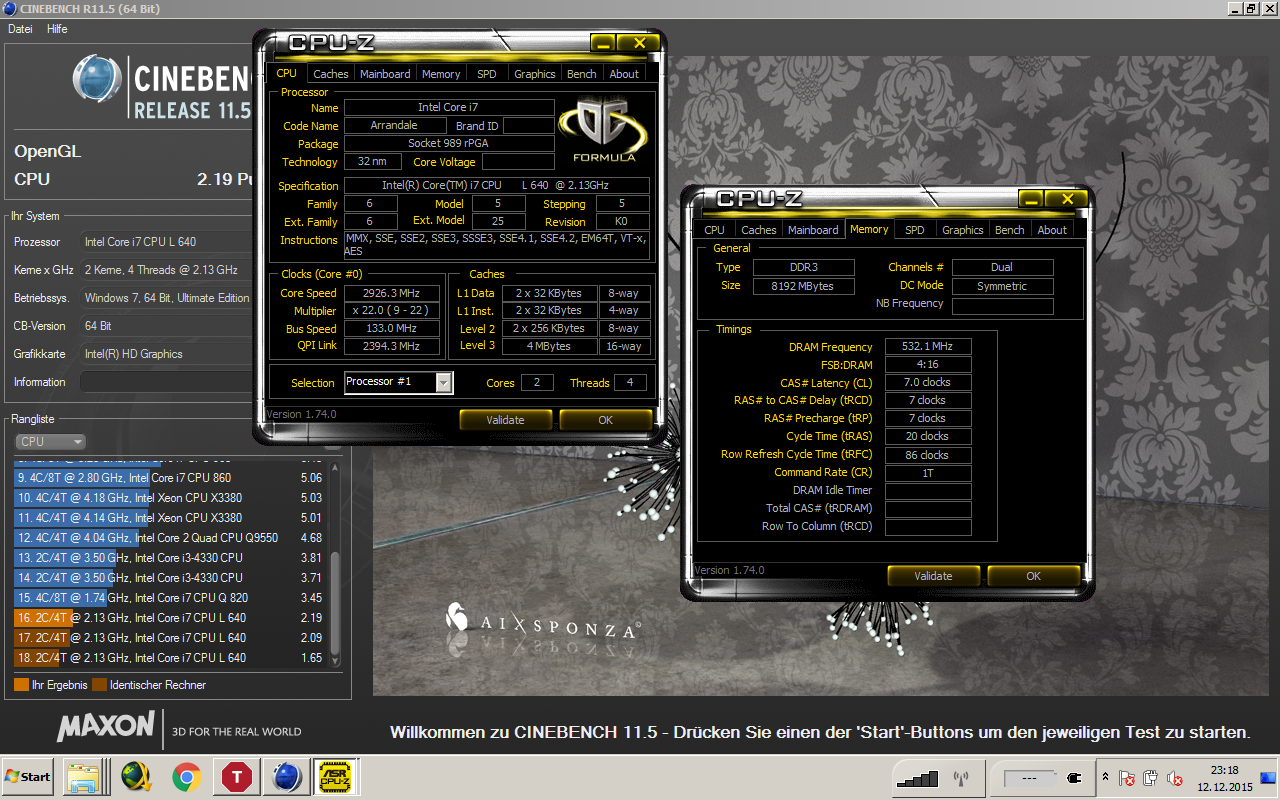
Task: Click the battery meter in the taskbar
Action: pos(1029,778)
